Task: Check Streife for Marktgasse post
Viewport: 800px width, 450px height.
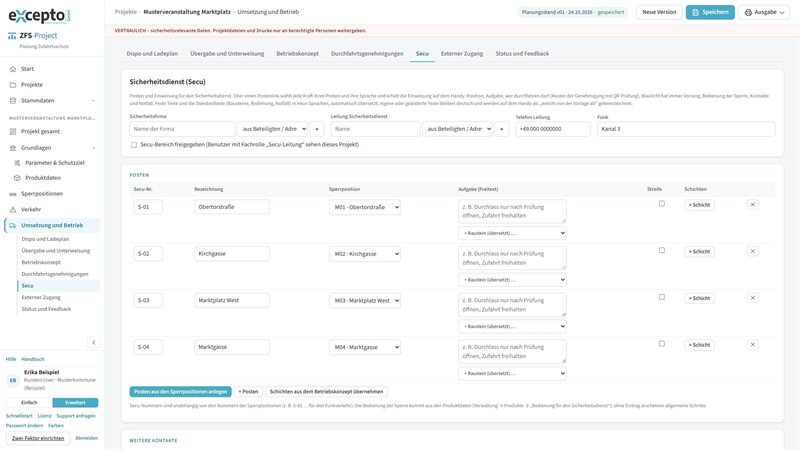Action: [662, 344]
